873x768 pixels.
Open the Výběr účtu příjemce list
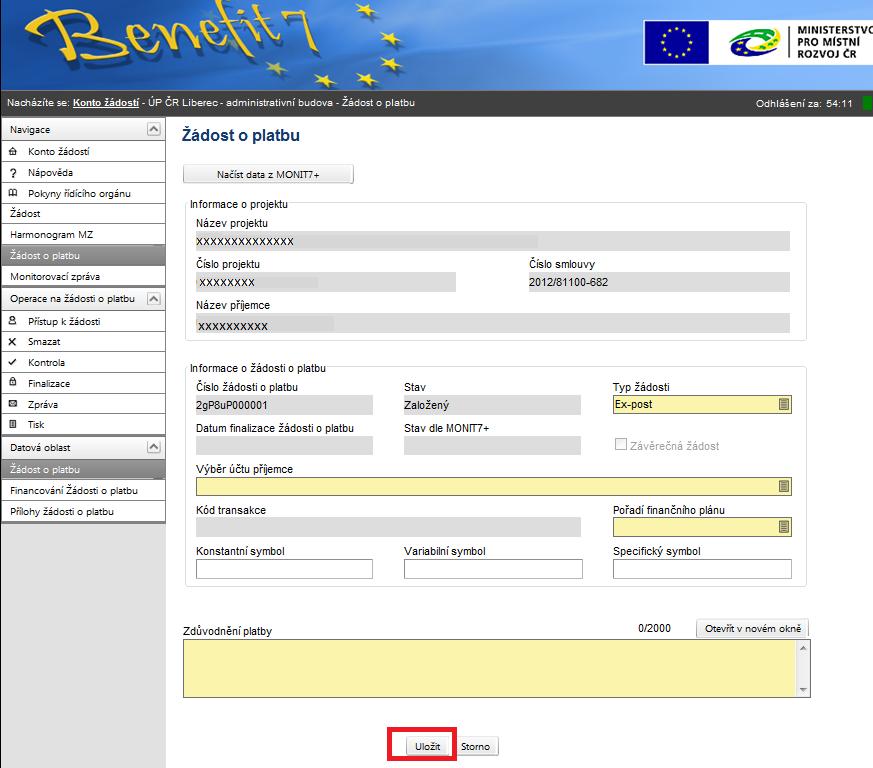784,487
